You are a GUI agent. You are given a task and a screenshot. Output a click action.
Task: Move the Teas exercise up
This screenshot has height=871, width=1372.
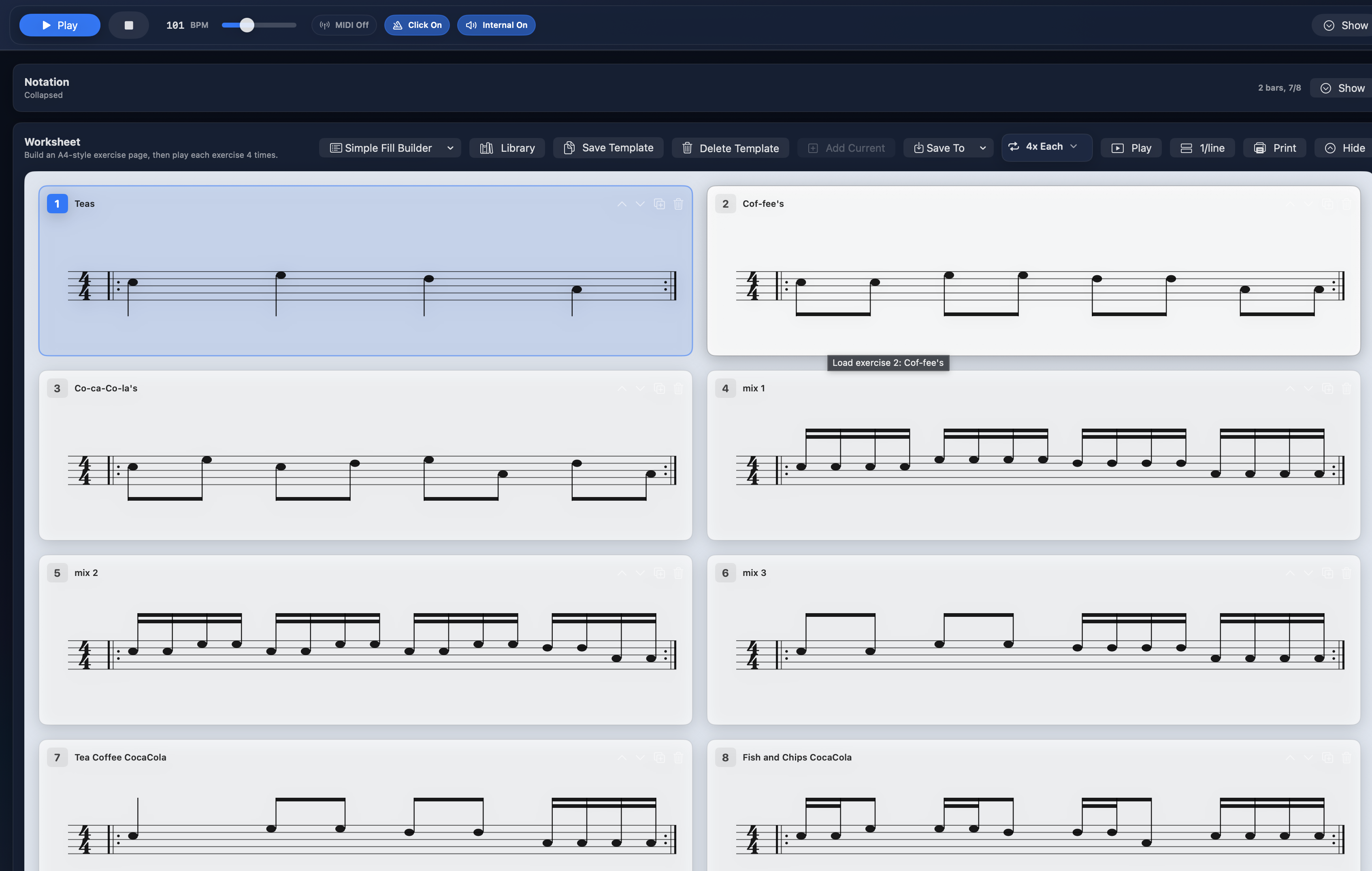tap(622, 204)
